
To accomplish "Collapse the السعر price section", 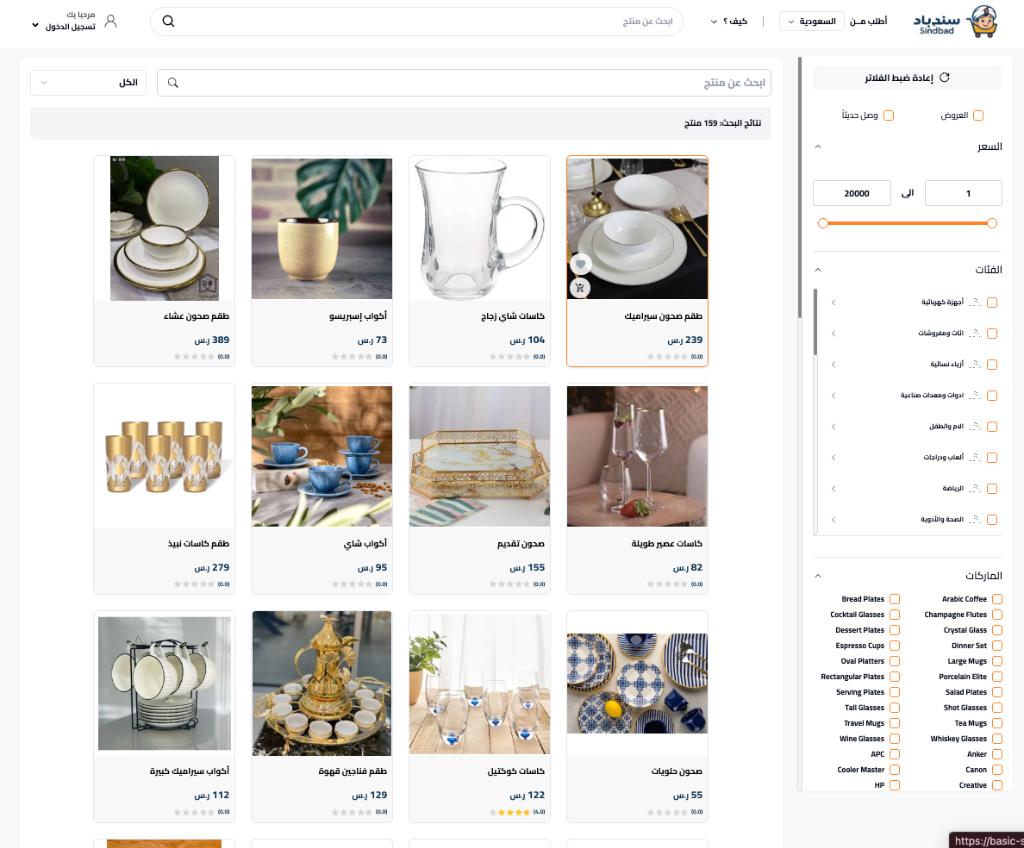I will (x=818, y=146).
